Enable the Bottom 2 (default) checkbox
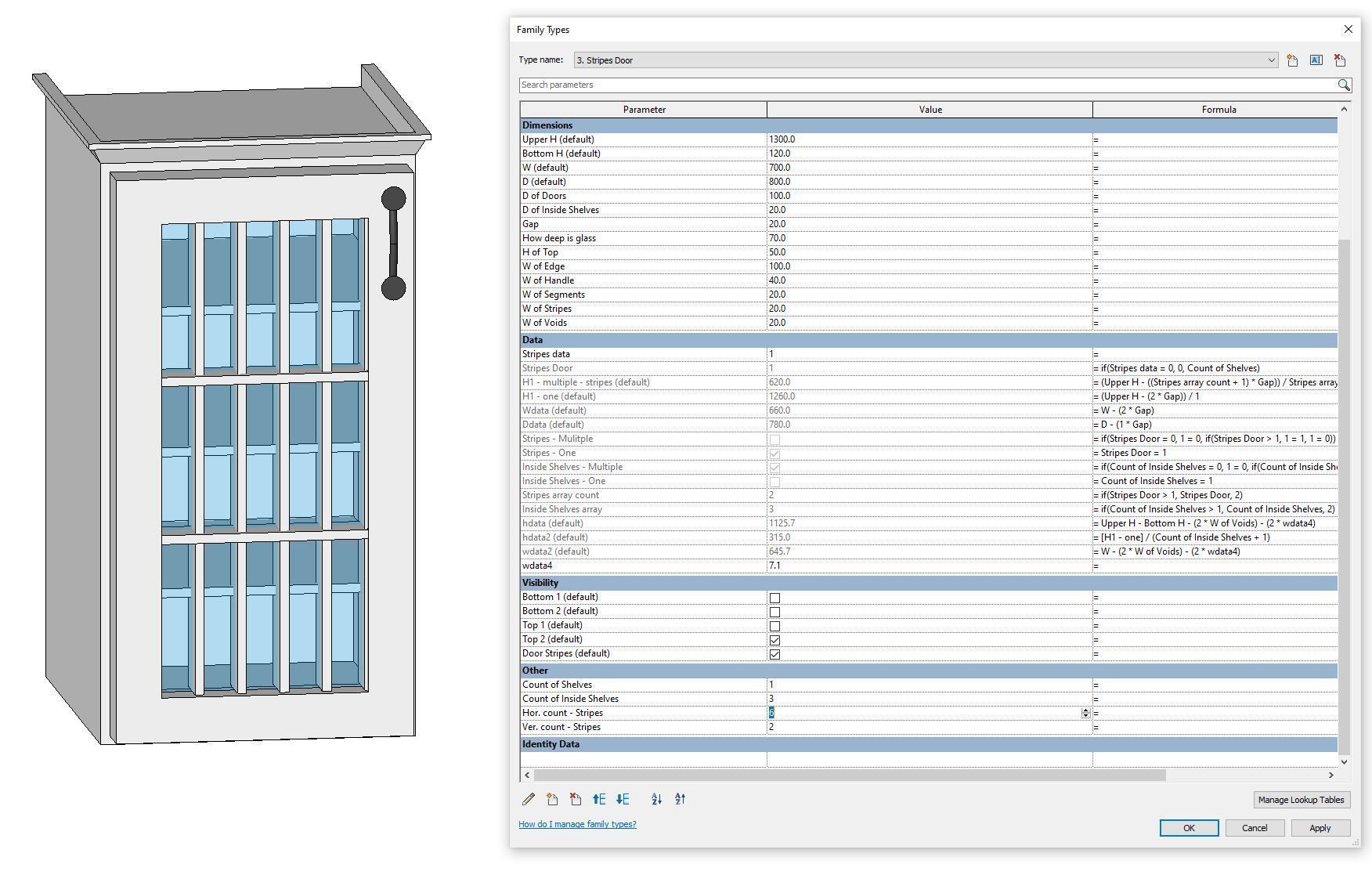The height and width of the screenshot is (875, 1372). coord(774,612)
